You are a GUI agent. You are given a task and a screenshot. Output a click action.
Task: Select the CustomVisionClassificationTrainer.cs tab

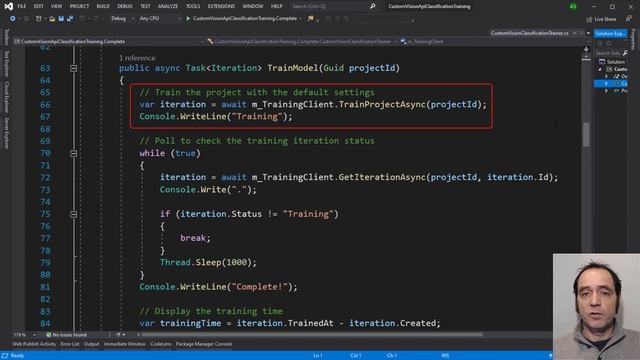click(529, 33)
